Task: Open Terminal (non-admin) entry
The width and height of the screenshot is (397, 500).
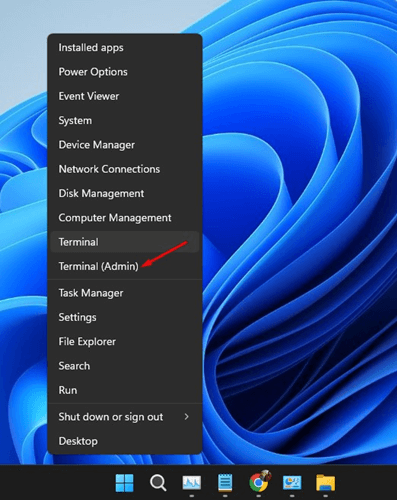Action: [x=125, y=242]
